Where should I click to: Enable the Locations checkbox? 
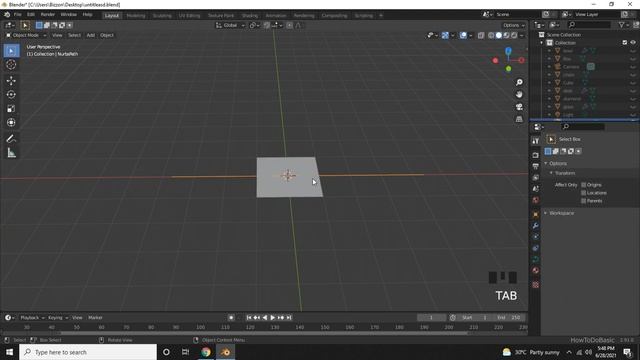[584, 193]
